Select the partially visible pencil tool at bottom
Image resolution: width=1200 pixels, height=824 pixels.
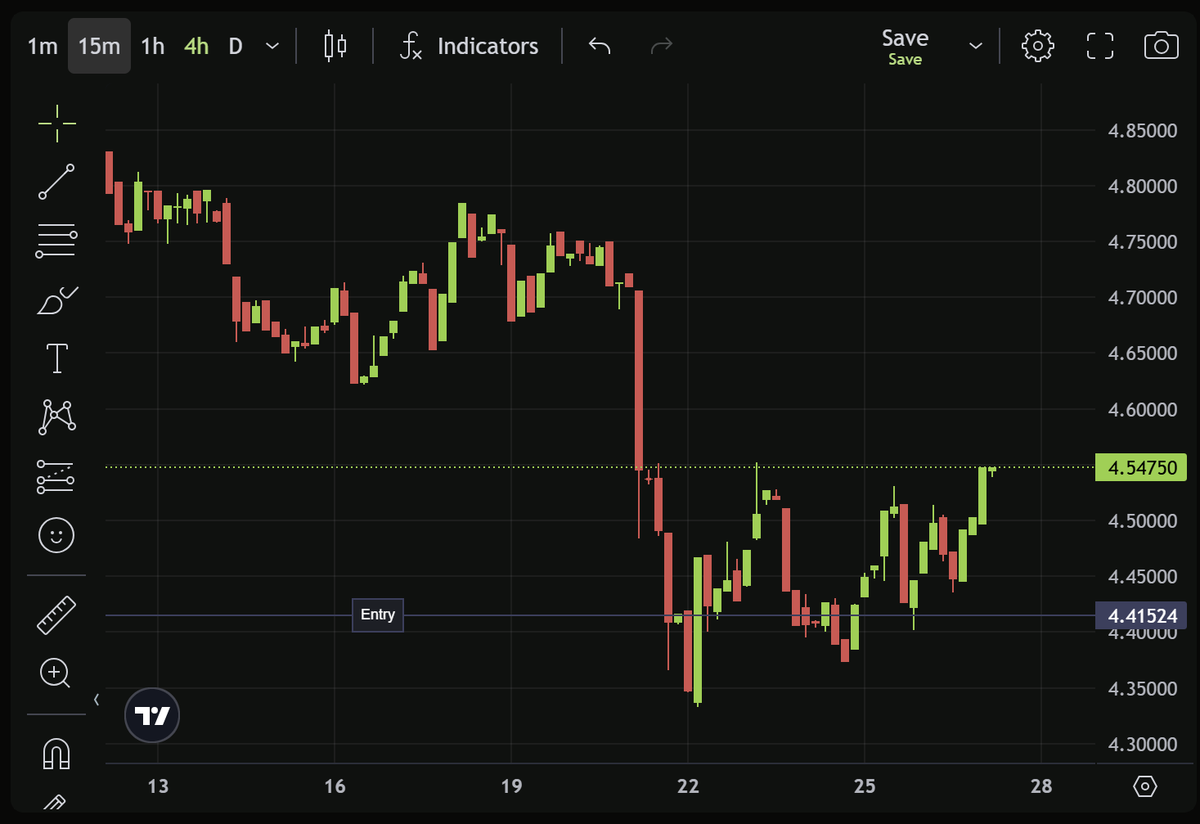click(55, 802)
